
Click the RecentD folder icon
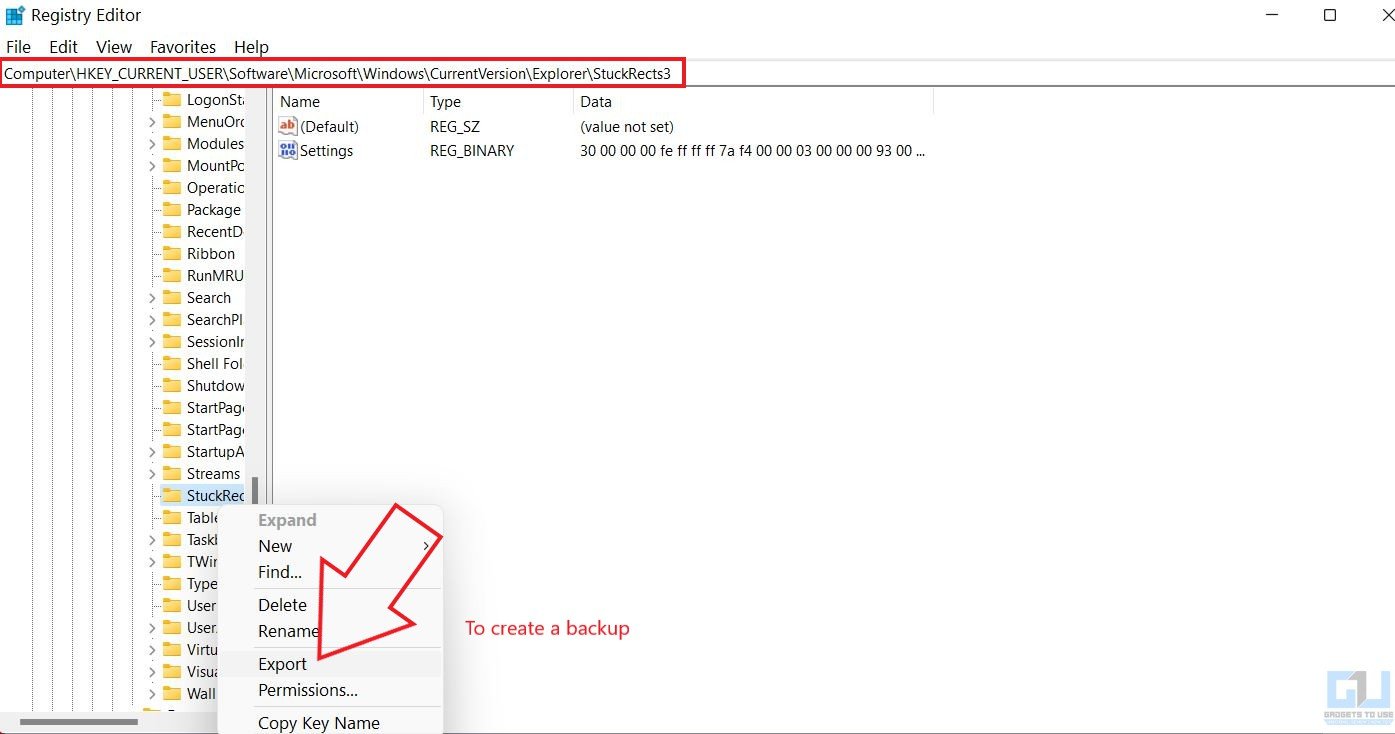(x=172, y=232)
